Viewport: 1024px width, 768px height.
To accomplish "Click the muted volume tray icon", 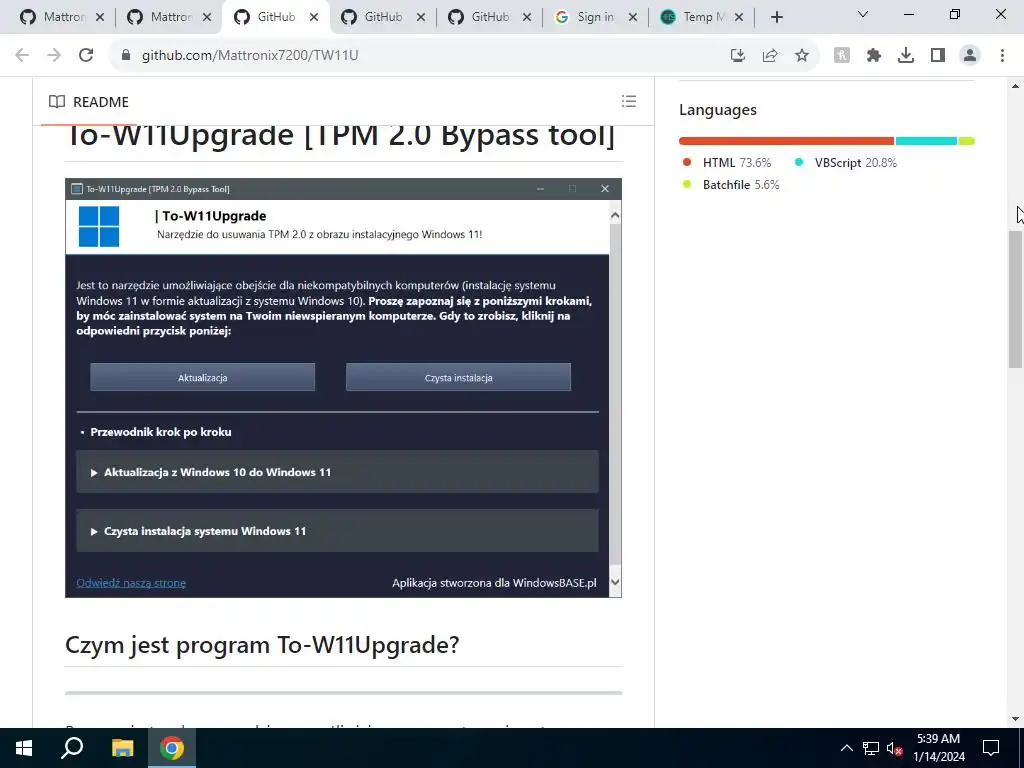I will pyautogui.click(x=894, y=748).
